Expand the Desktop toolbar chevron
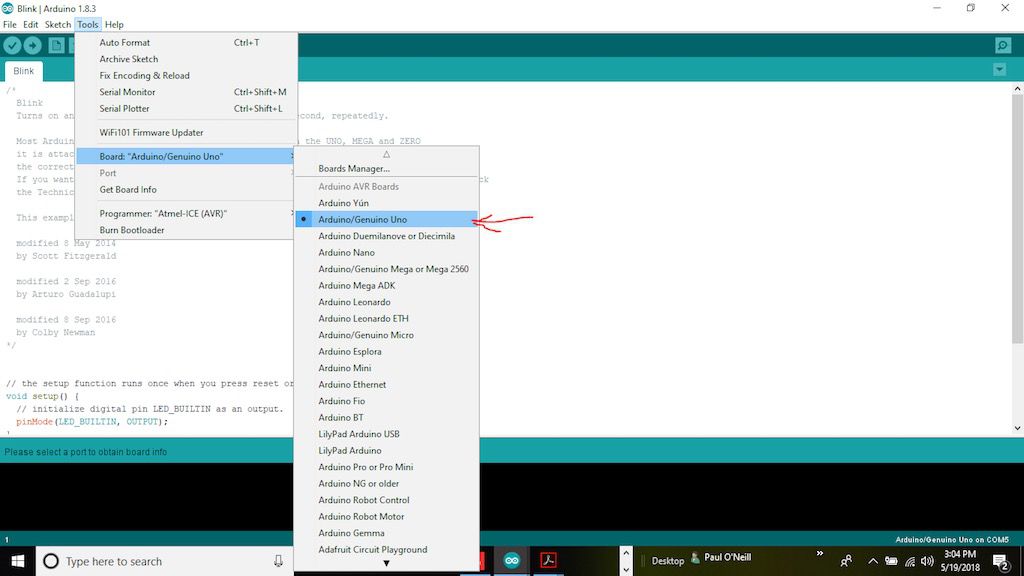1024x576 pixels. 820,554
